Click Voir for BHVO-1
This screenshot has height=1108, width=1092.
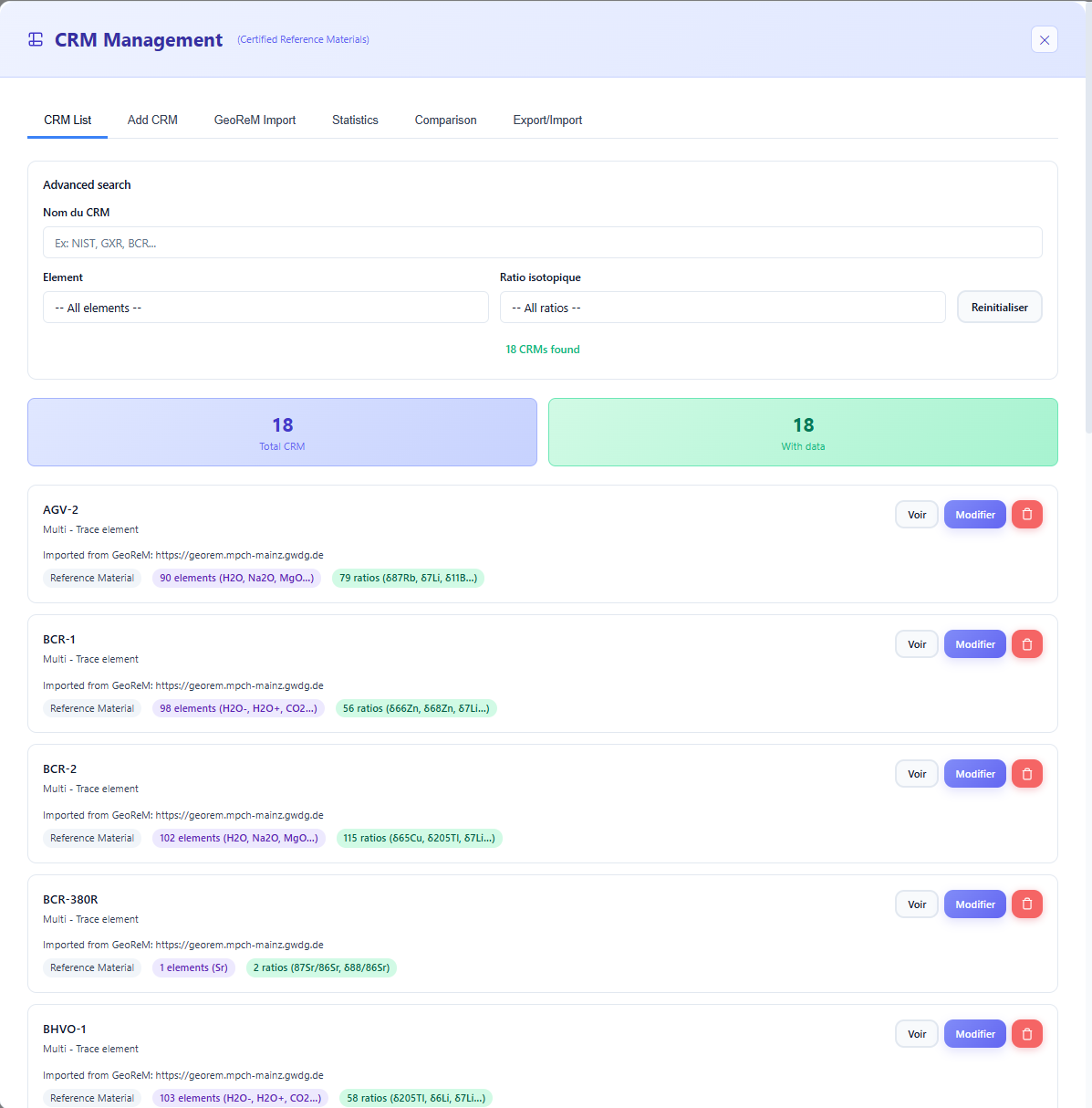coord(916,1033)
